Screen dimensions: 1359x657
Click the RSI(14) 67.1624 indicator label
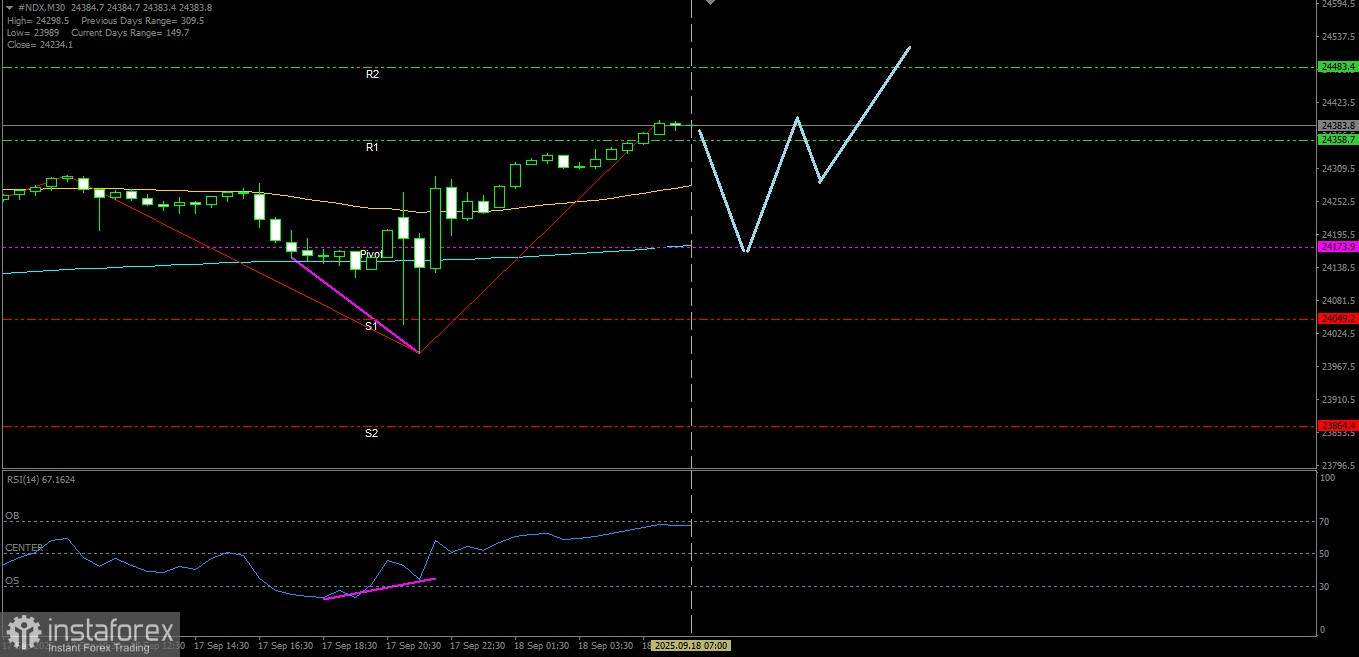click(41, 480)
